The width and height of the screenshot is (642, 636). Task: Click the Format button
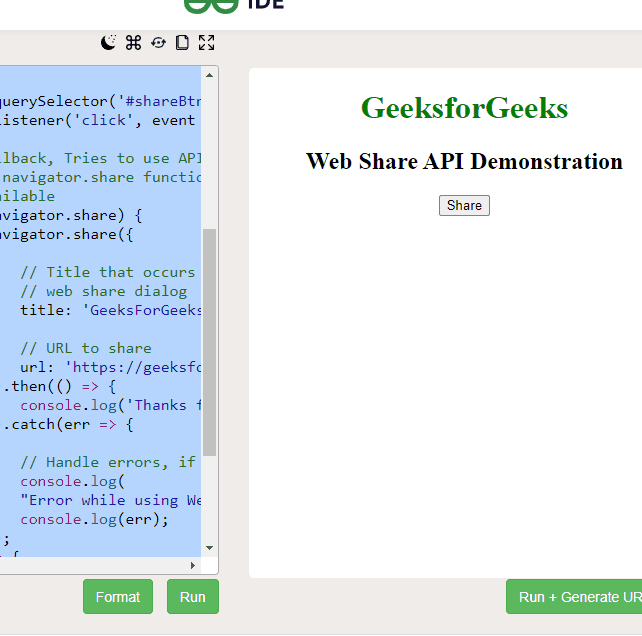click(118, 597)
